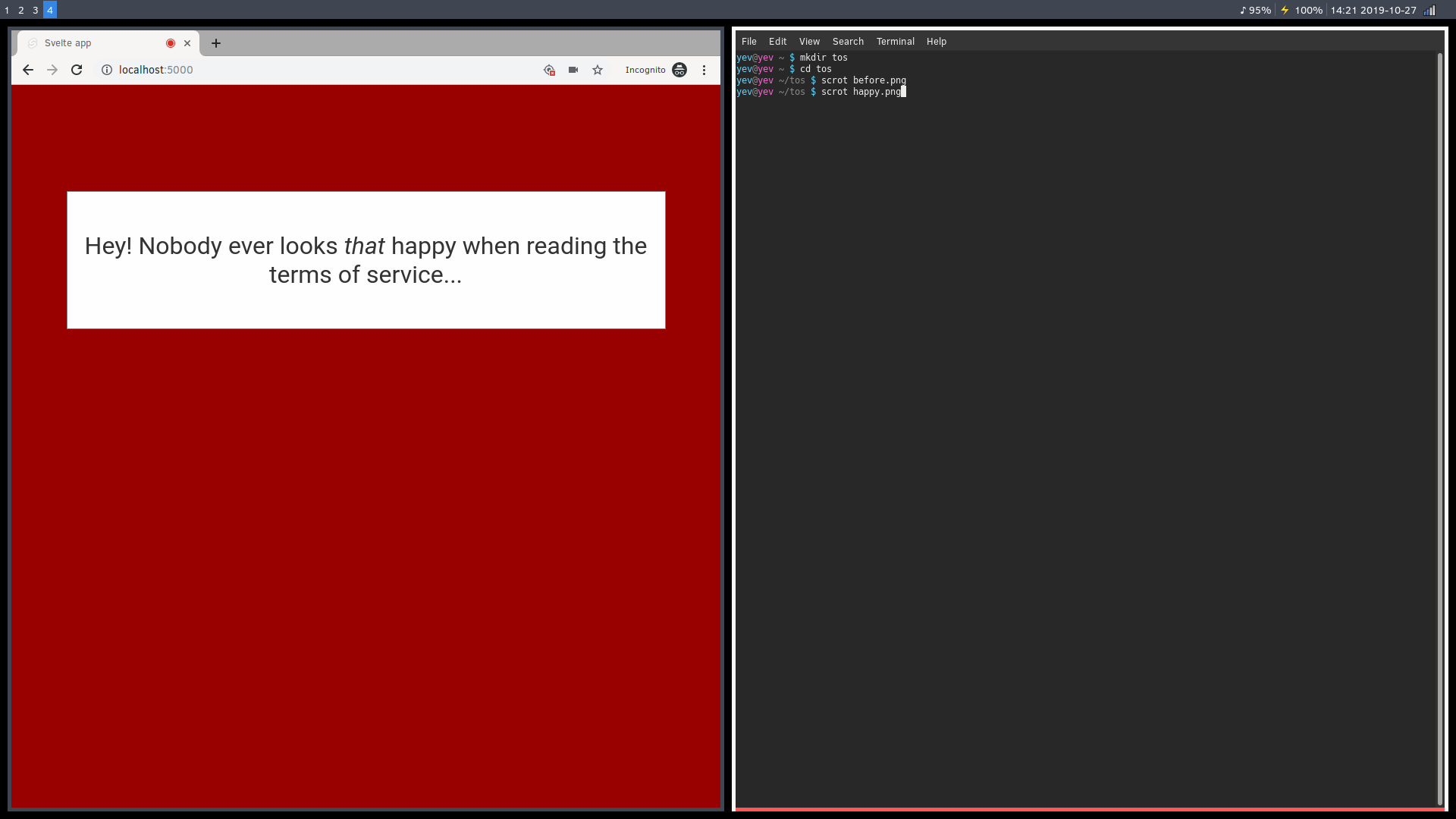Open terminal View menu
1456x819 pixels.
(809, 42)
